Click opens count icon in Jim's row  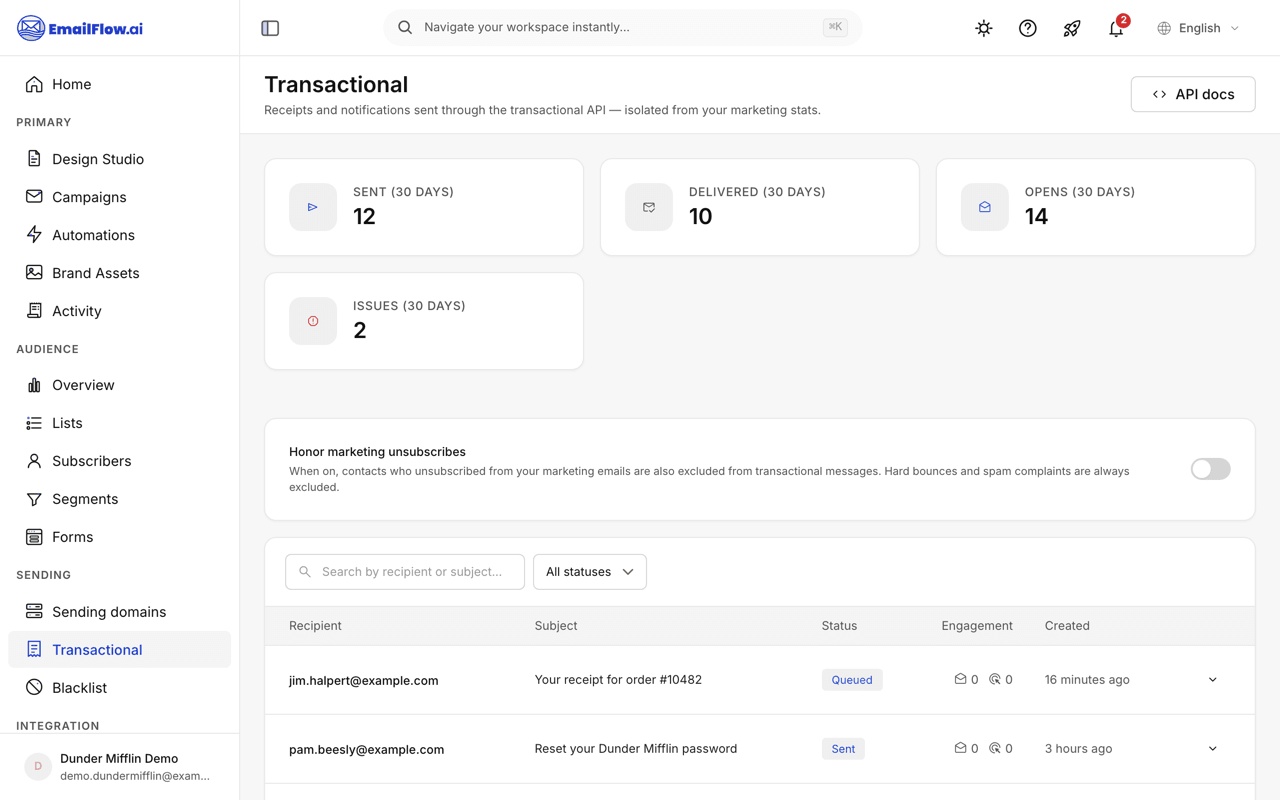click(960, 679)
